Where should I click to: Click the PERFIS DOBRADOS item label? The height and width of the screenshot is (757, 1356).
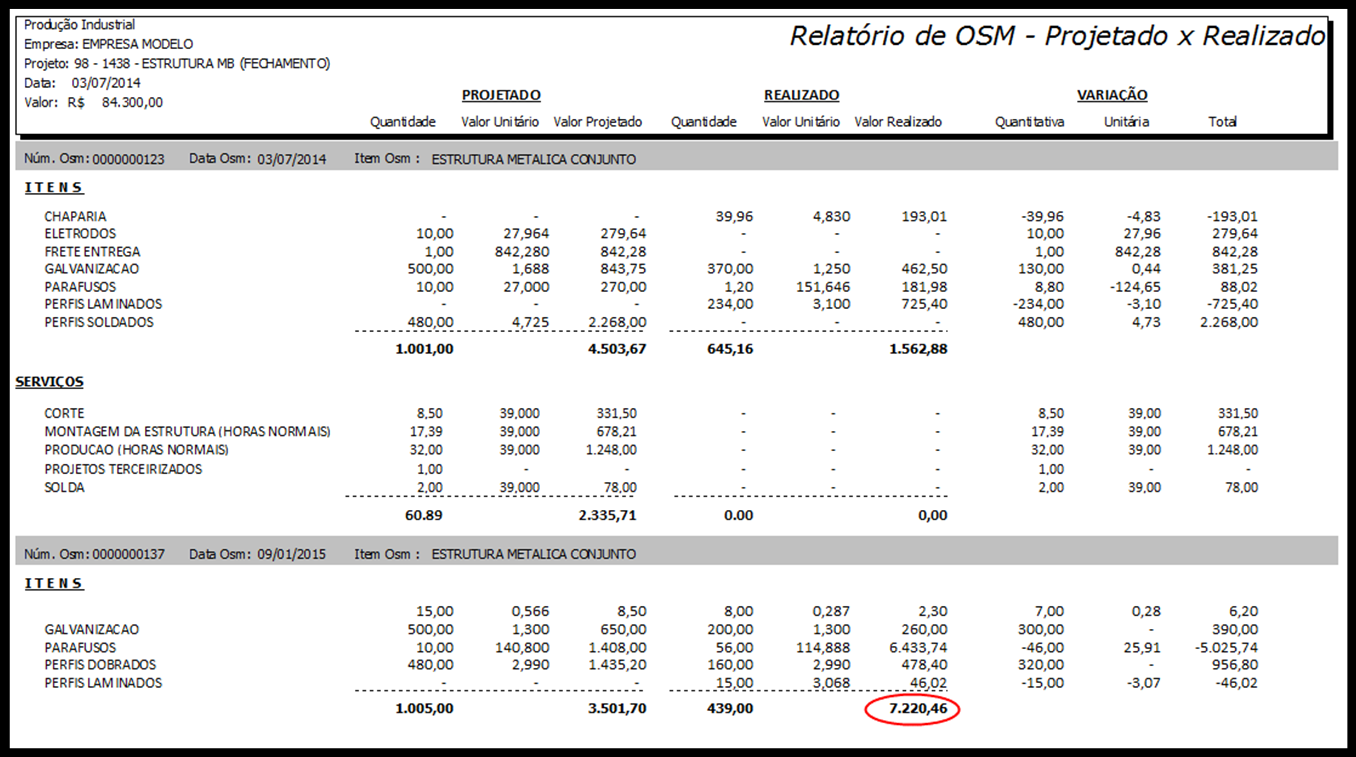click(x=100, y=665)
